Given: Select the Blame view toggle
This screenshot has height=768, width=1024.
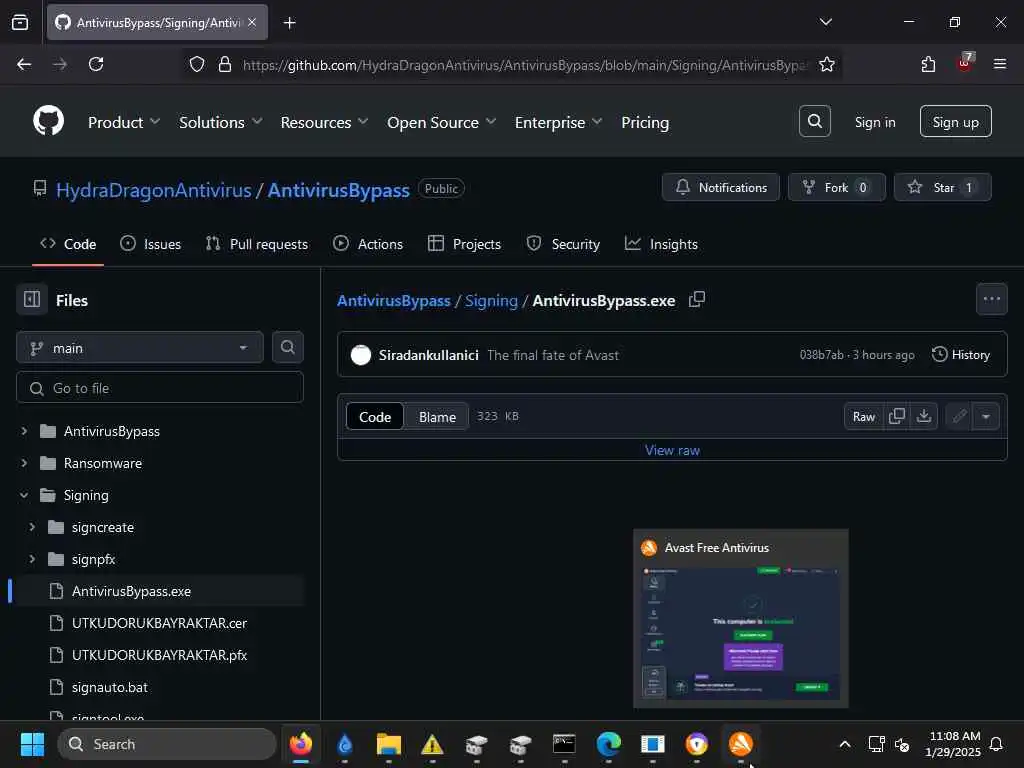Looking at the screenshot, I should 437,417.
